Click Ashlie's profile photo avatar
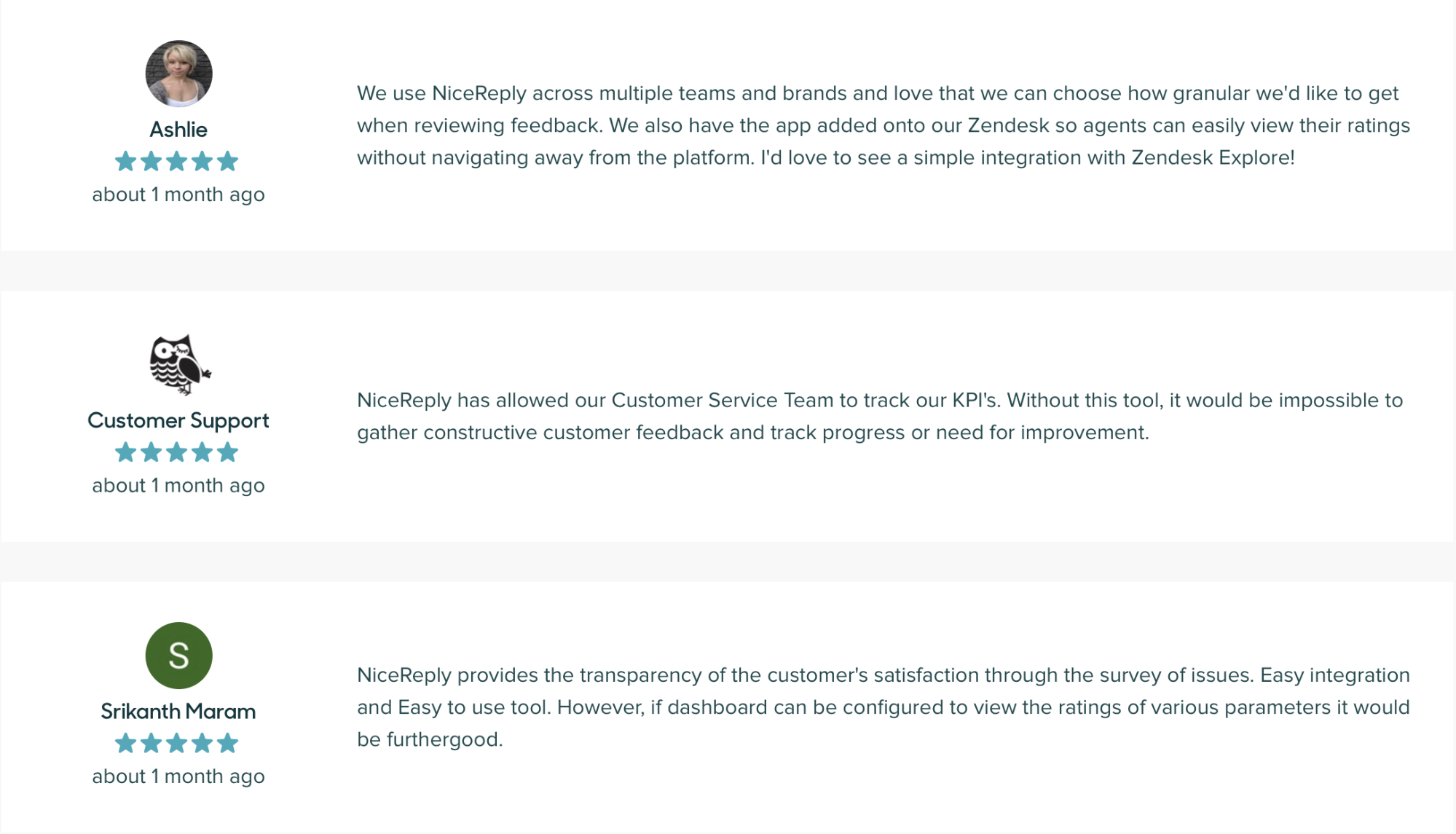This screenshot has height=834, width=1456. point(178,74)
